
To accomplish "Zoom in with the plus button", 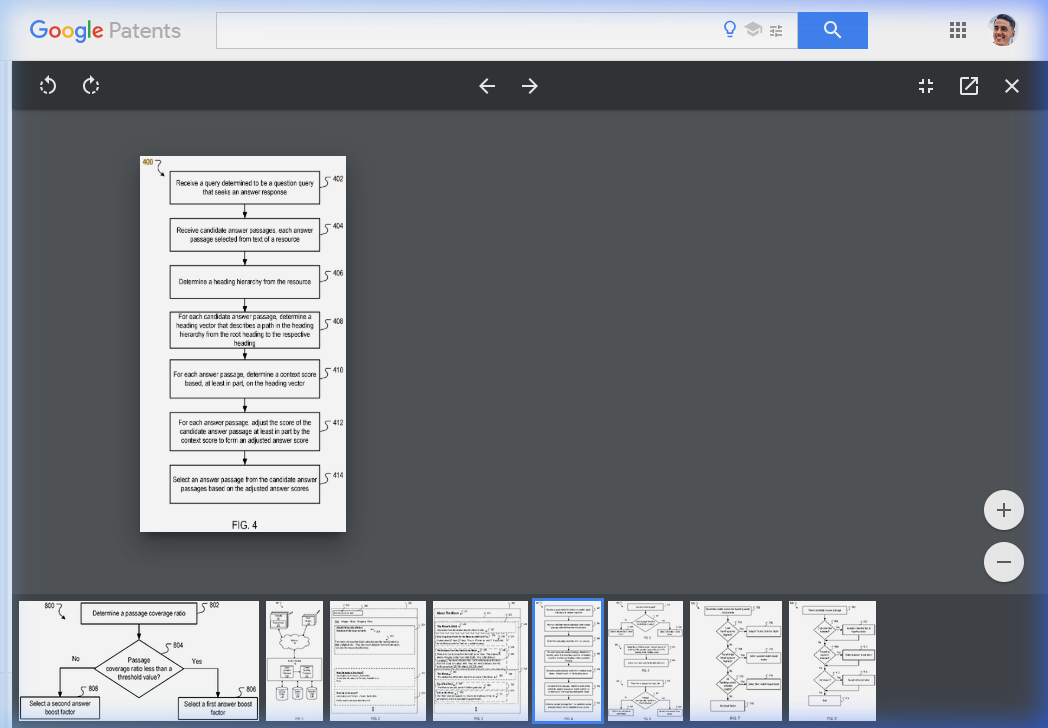I will 1003,510.
